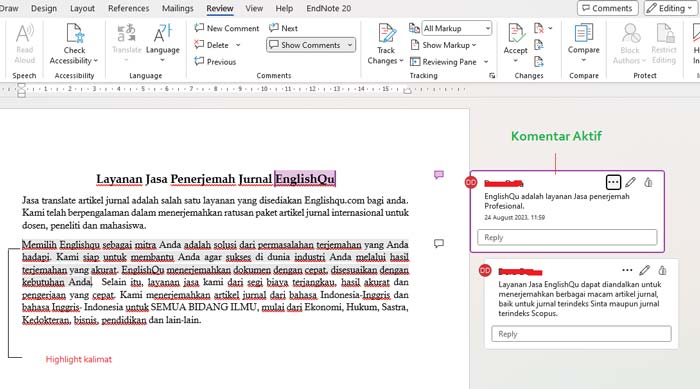This screenshot has height=389, width=700.
Task: Open Show Comments dropdown arrow
Action: click(x=350, y=45)
